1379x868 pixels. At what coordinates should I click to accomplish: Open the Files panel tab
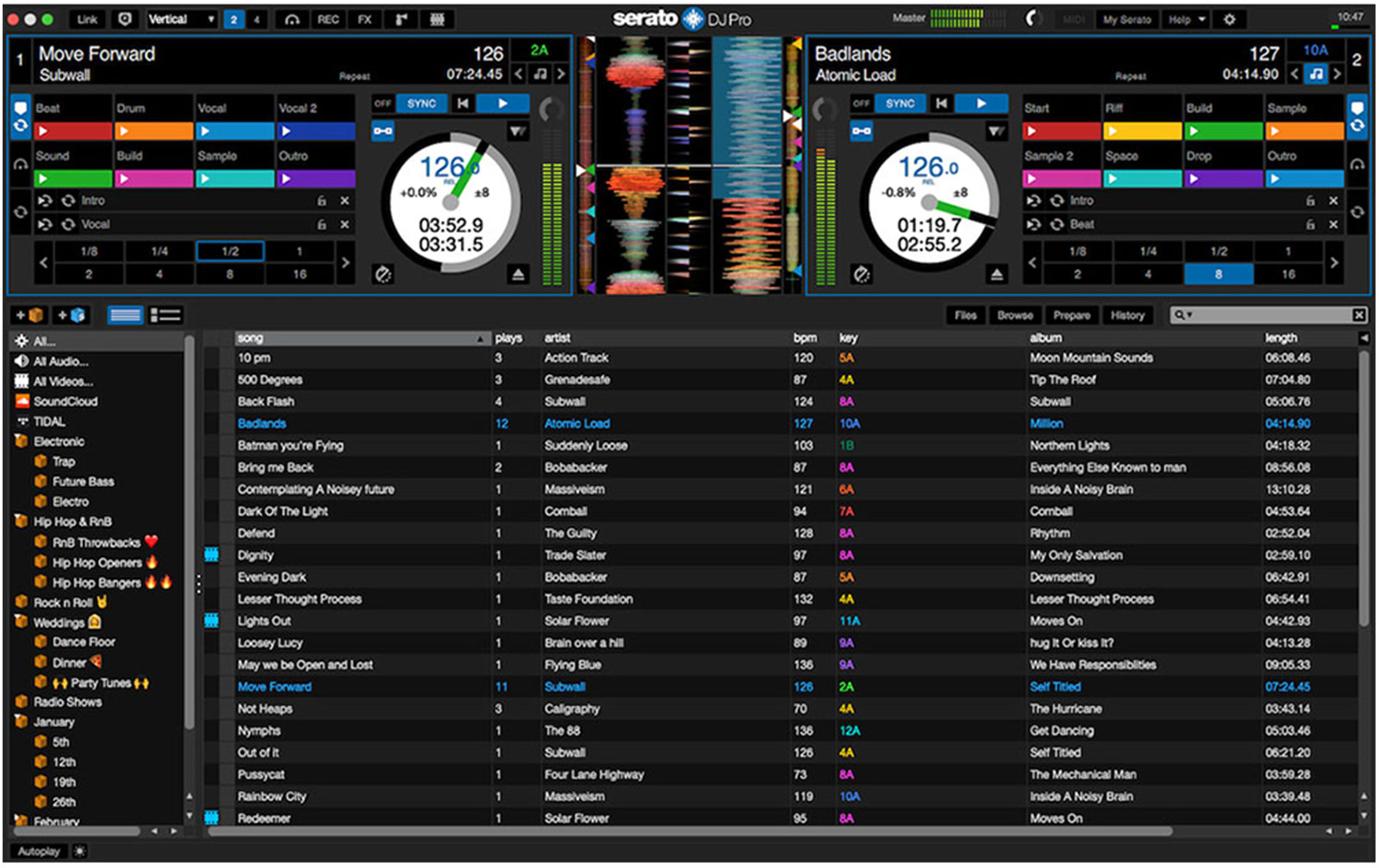[x=965, y=315]
